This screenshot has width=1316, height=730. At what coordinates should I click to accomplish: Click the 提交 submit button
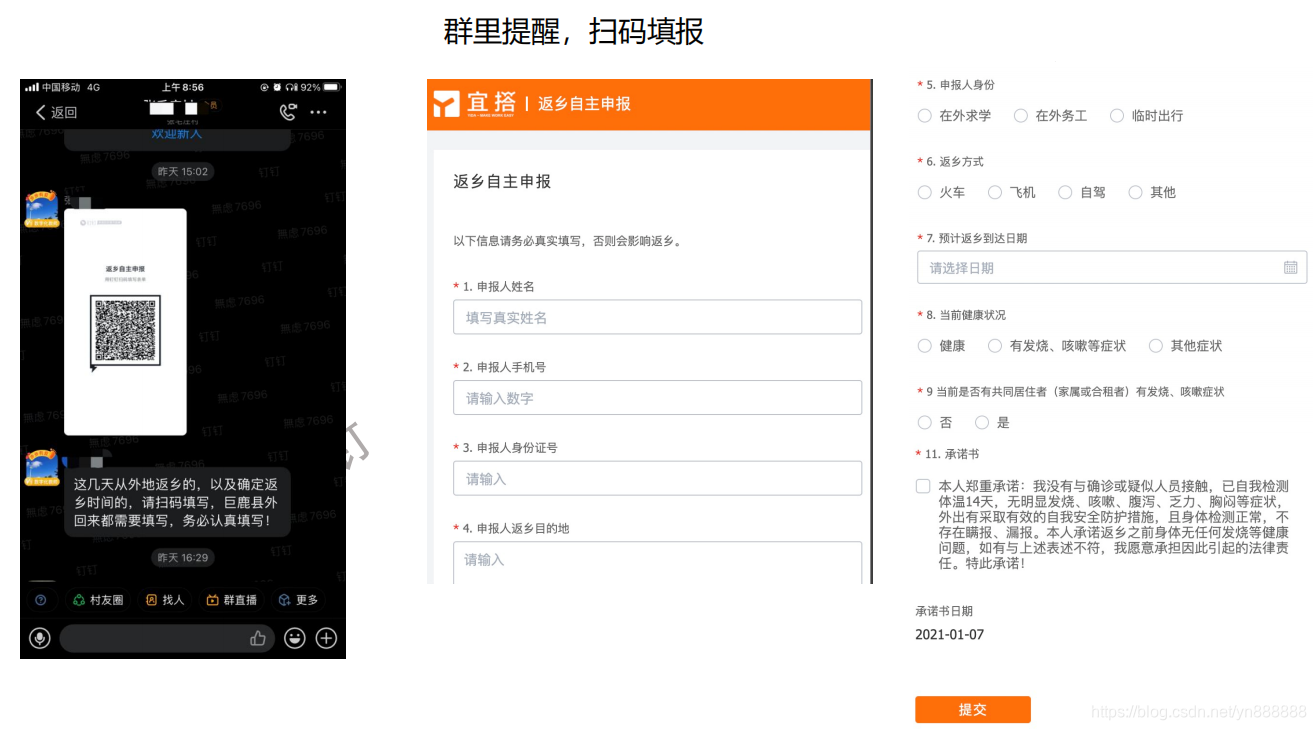972,709
